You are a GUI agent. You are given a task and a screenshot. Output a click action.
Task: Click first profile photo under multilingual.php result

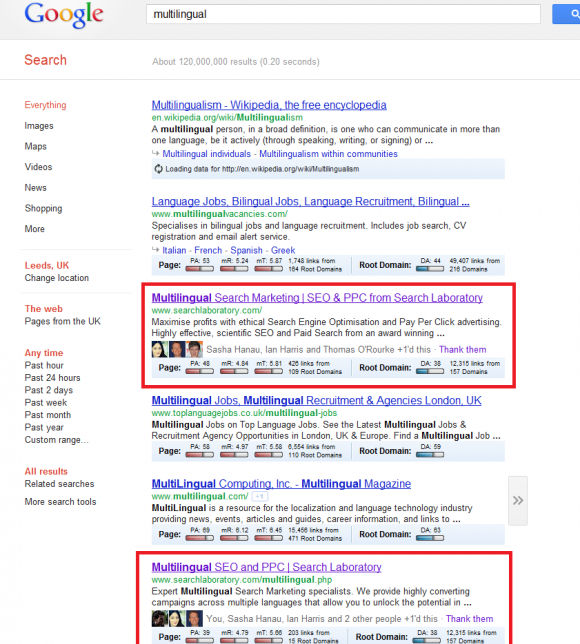point(159,619)
